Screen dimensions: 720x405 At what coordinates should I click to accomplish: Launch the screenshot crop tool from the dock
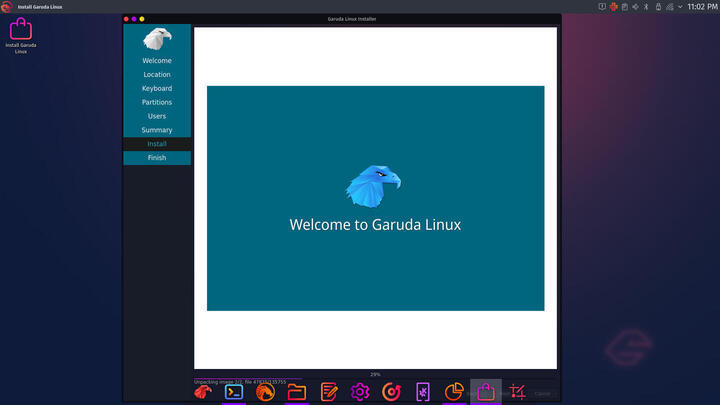pos(517,392)
